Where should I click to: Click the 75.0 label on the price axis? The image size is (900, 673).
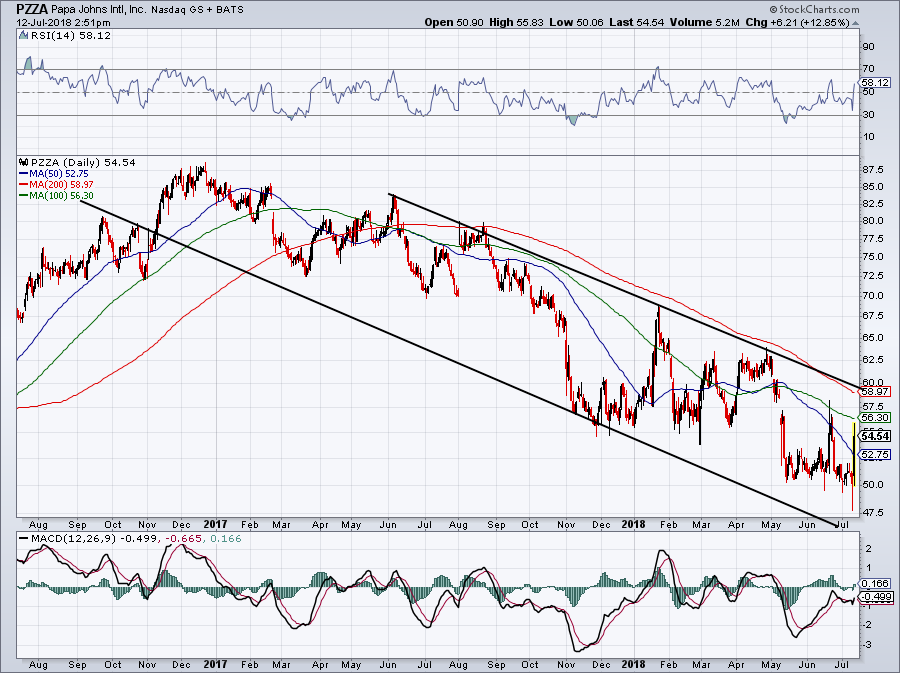(x=874, y=256)
